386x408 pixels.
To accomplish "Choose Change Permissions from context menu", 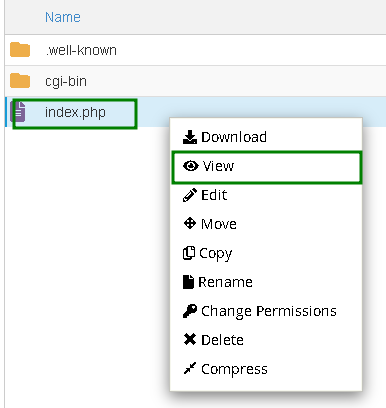I will [266, 311].
